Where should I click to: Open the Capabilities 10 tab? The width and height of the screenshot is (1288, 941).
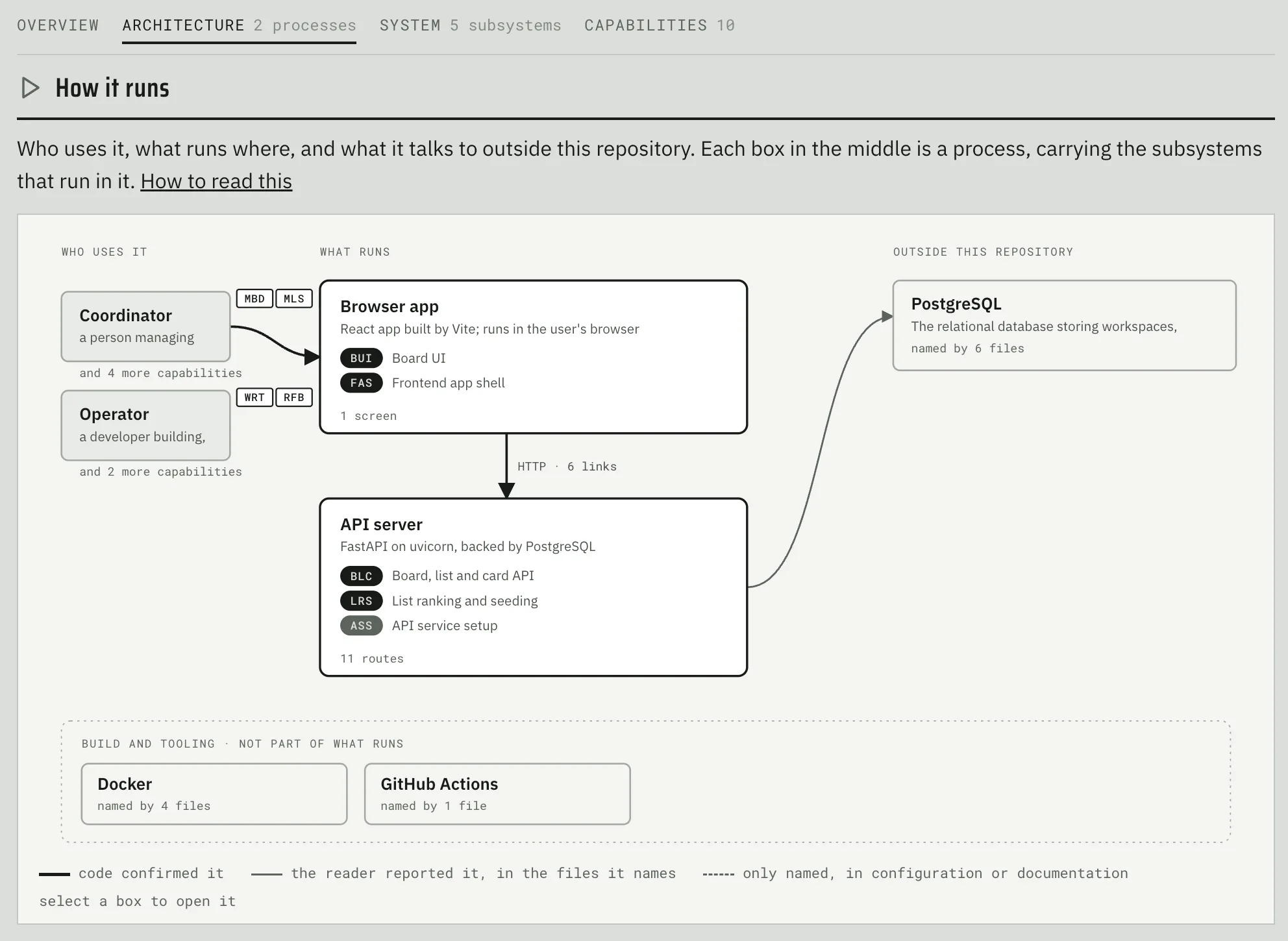click(x=660, y=25)
